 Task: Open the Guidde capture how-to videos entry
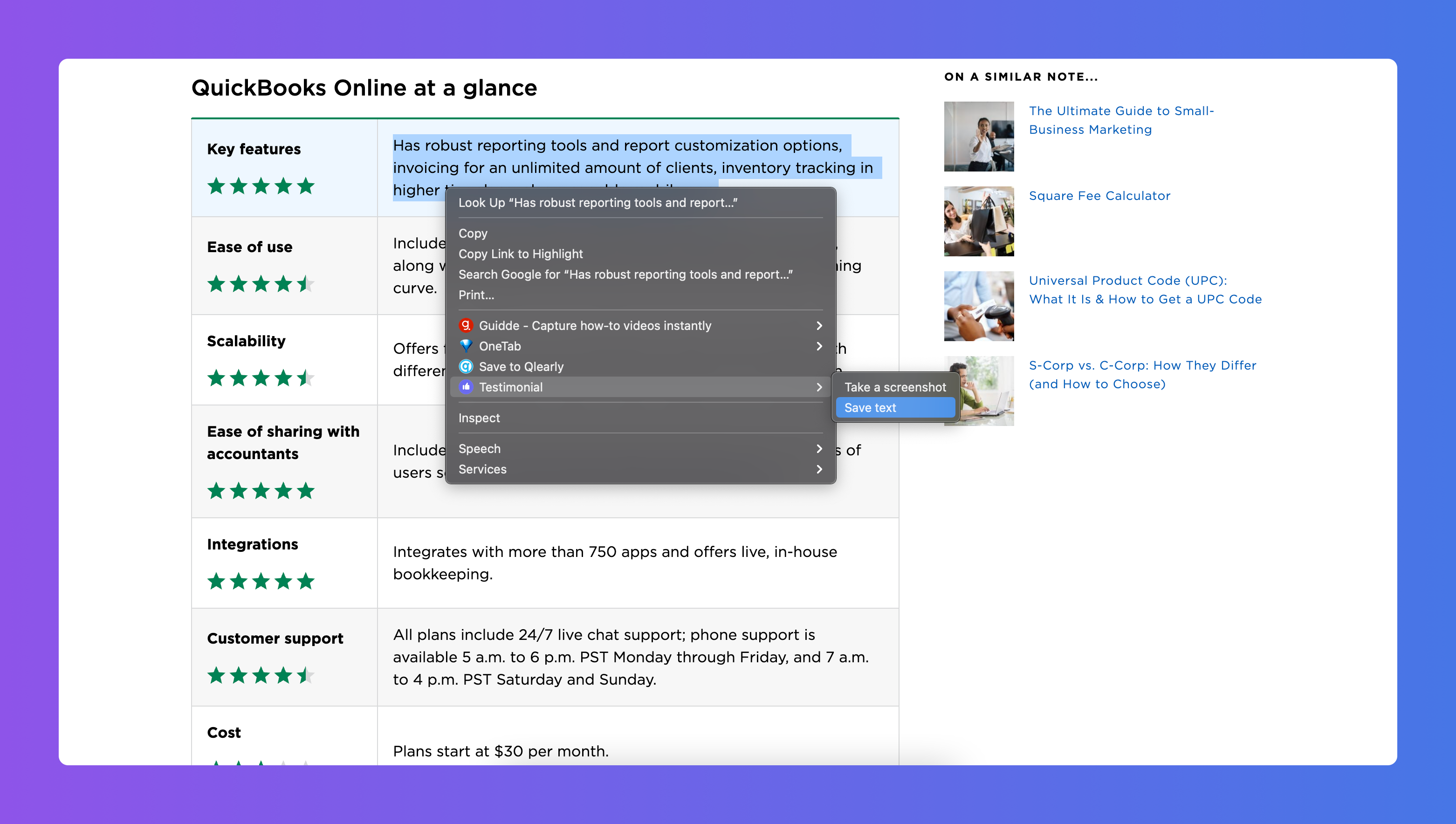click(x=640, y=325)
